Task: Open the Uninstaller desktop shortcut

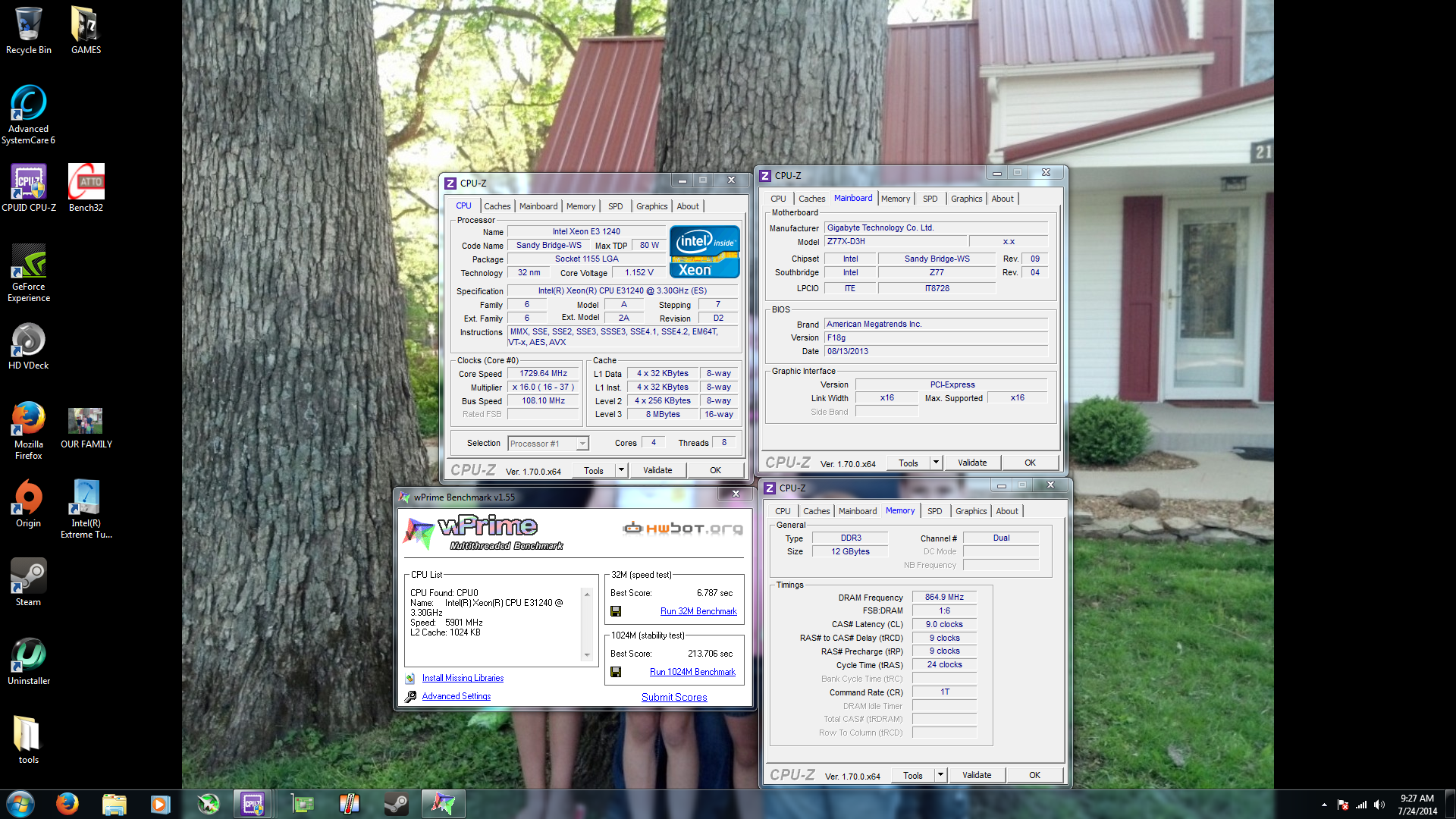Action: tap(28, 661)
